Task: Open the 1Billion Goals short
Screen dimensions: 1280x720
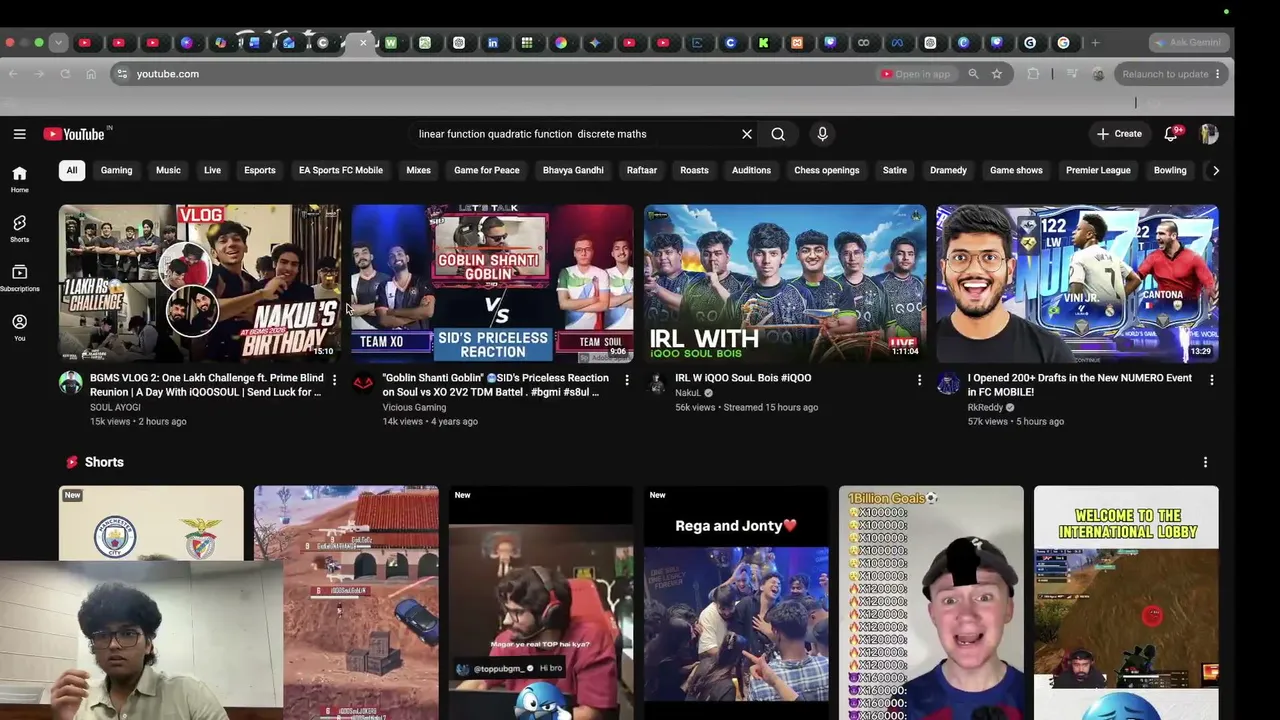Action: 931,603
